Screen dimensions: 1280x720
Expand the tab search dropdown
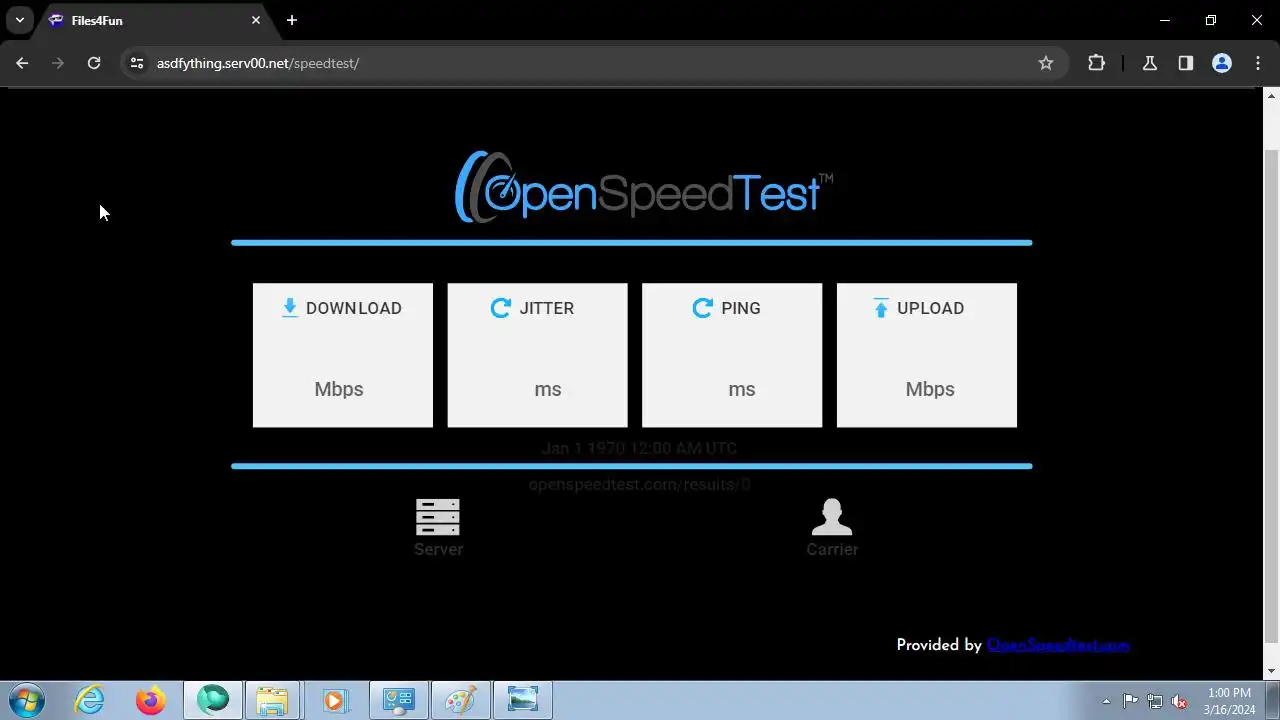tap(20, 20)
